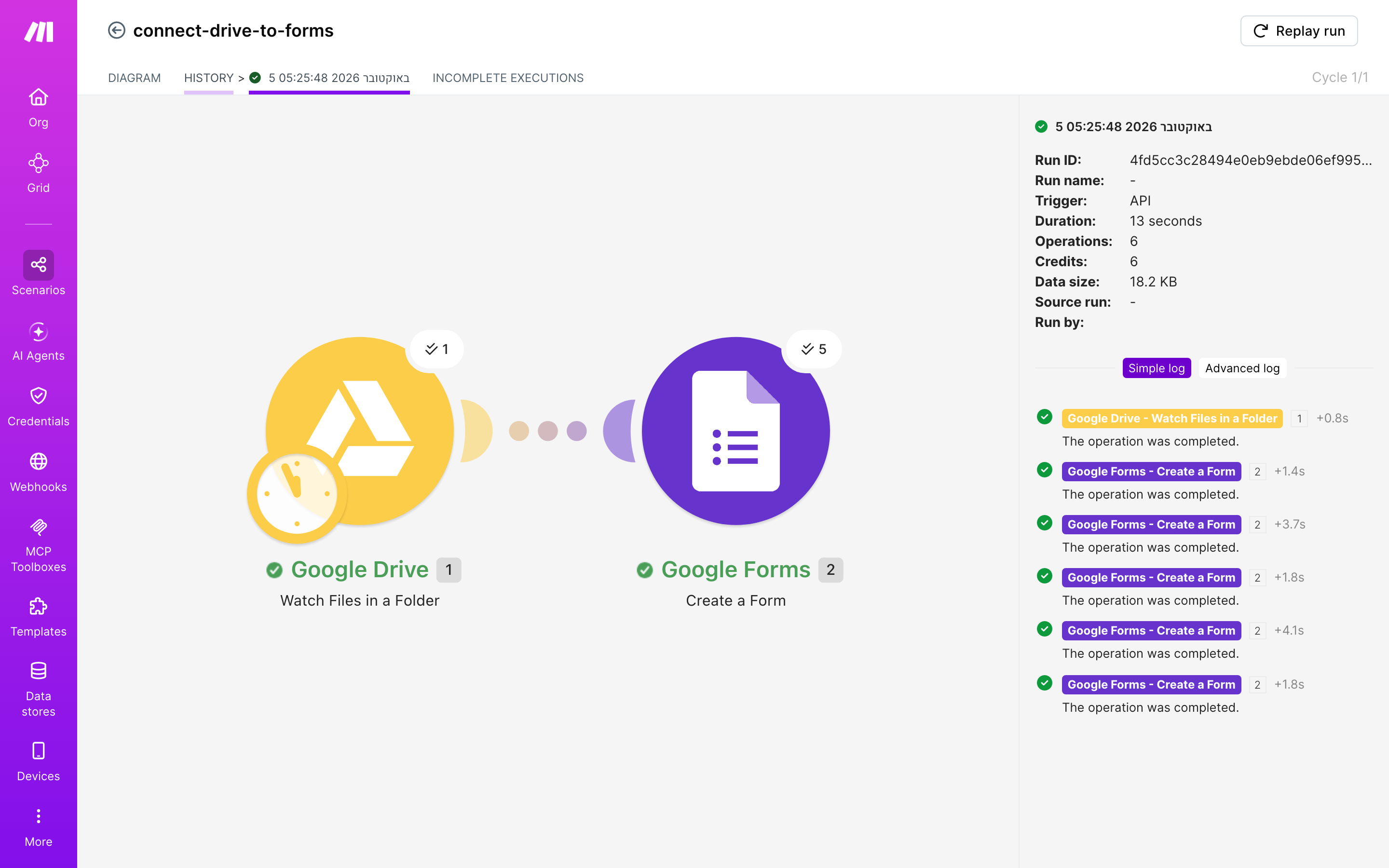Switch to the Simple log view
This screenshot has width=1389, height=868.
(1157, 368)
